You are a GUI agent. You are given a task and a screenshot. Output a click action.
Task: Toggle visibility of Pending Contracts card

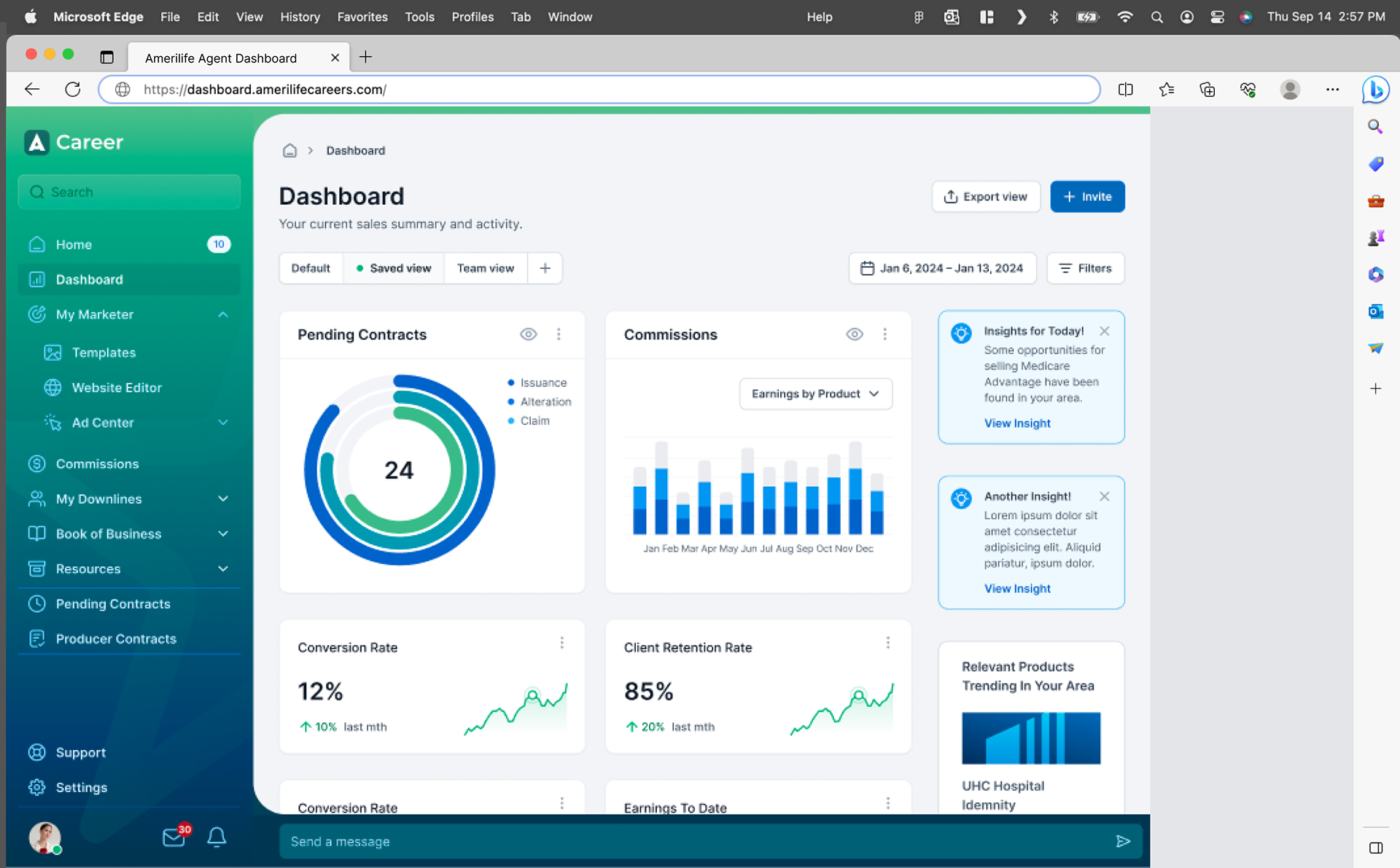tap(528, 334)
